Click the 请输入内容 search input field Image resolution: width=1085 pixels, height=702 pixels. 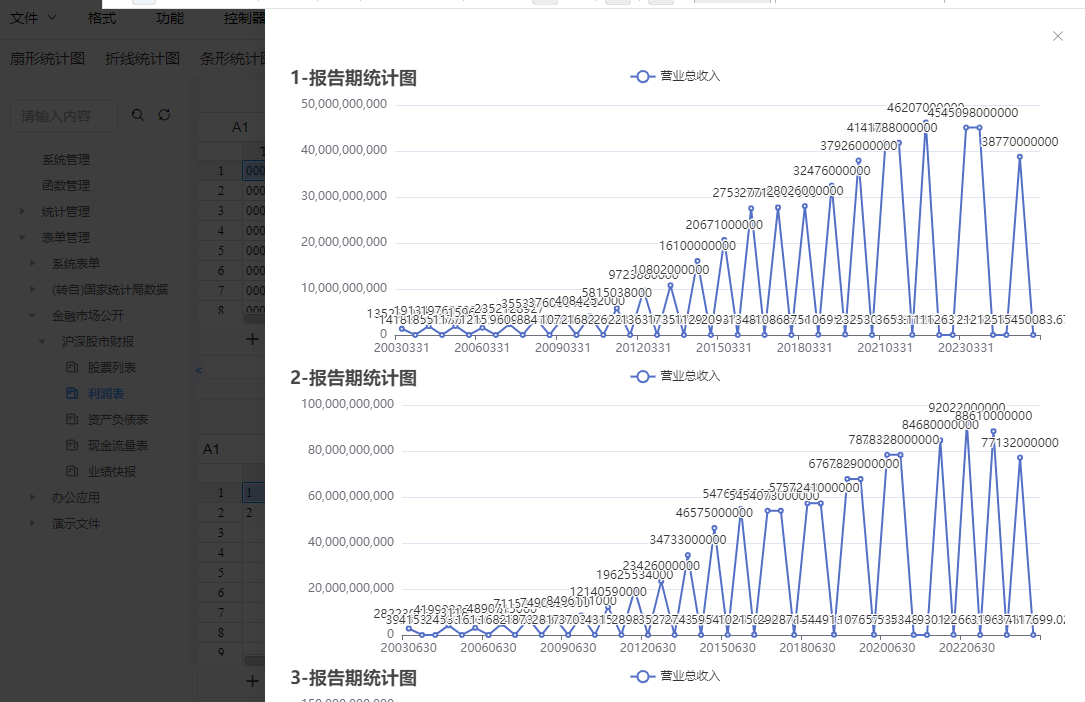coord(64,116)
